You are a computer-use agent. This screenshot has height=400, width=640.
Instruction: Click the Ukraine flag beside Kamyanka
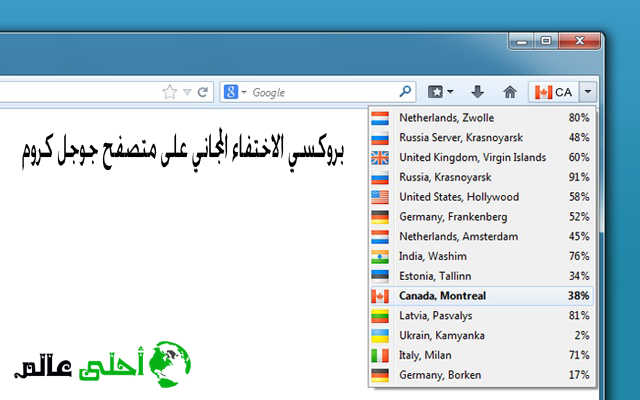click(x=380, y=336)
